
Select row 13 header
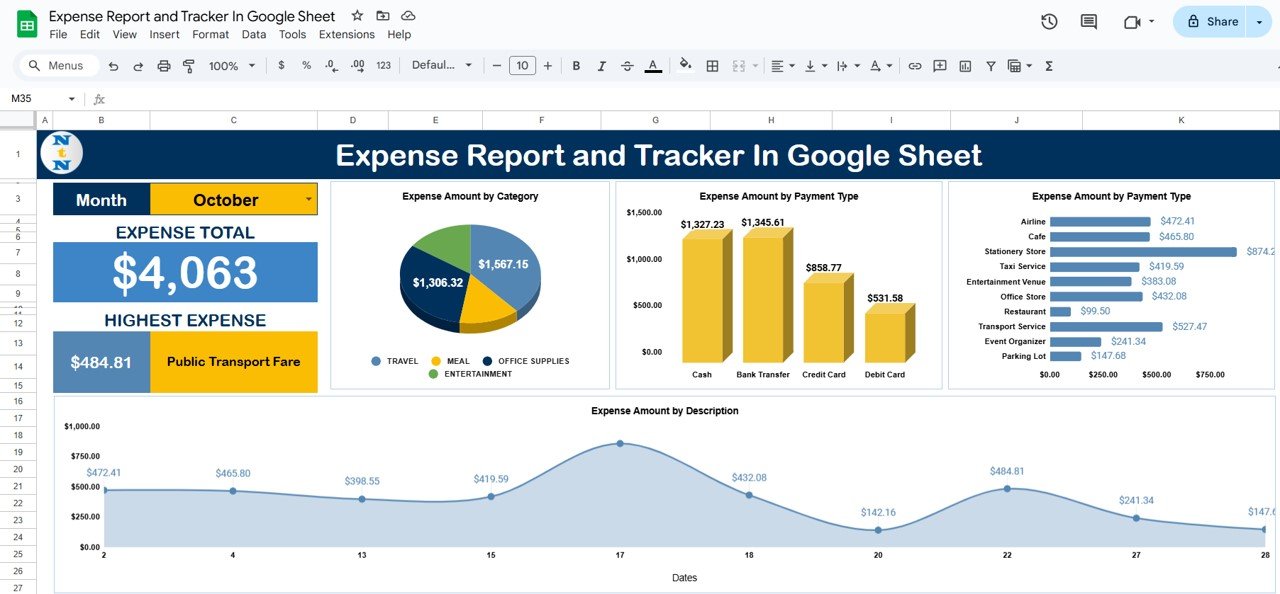pos(18,343)
